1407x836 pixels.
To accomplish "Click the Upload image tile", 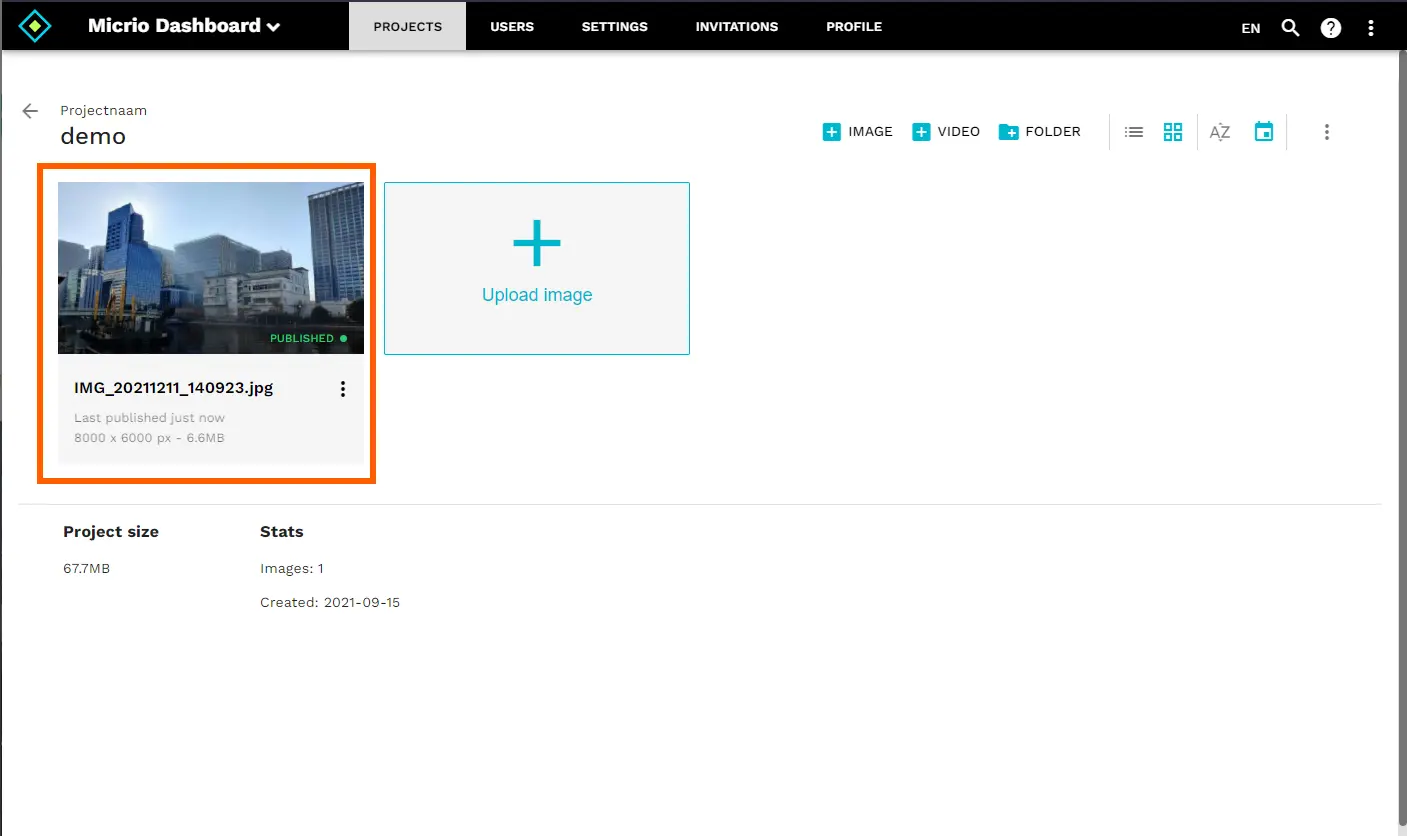I will click(537, 268).
